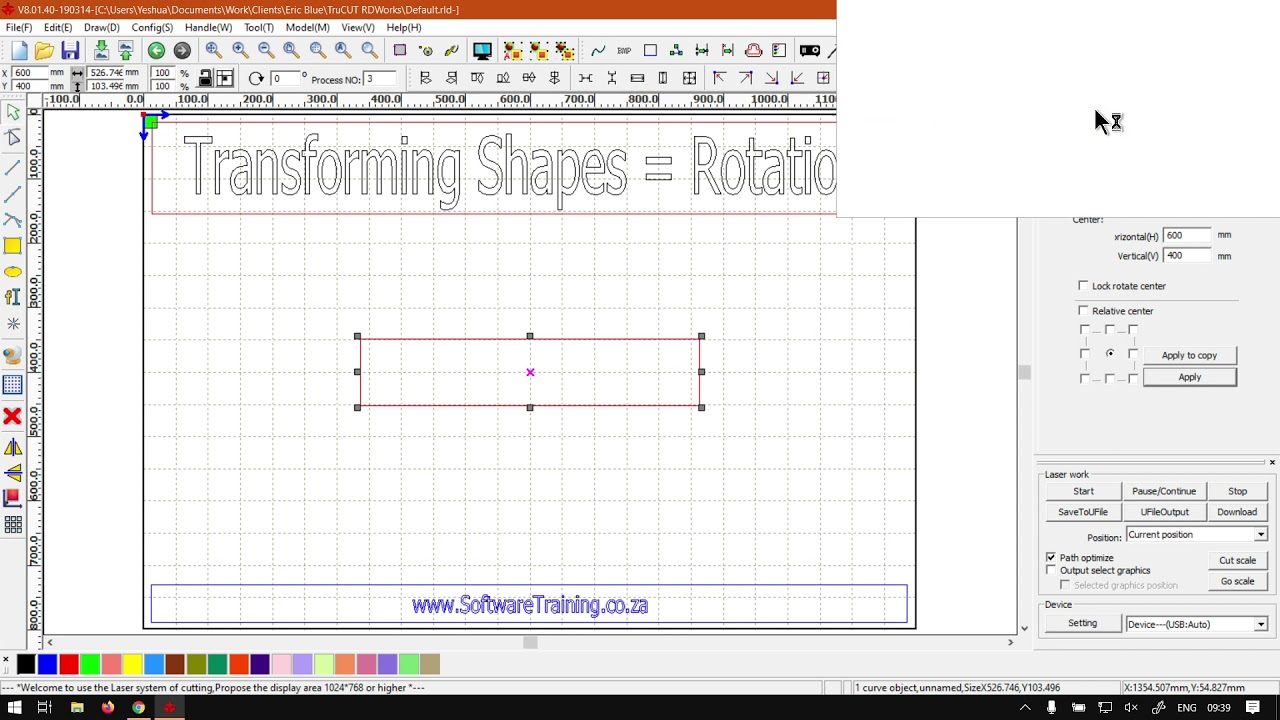
Task: Toggle Lock rotate center checkbox
Action: [1083, 286]
